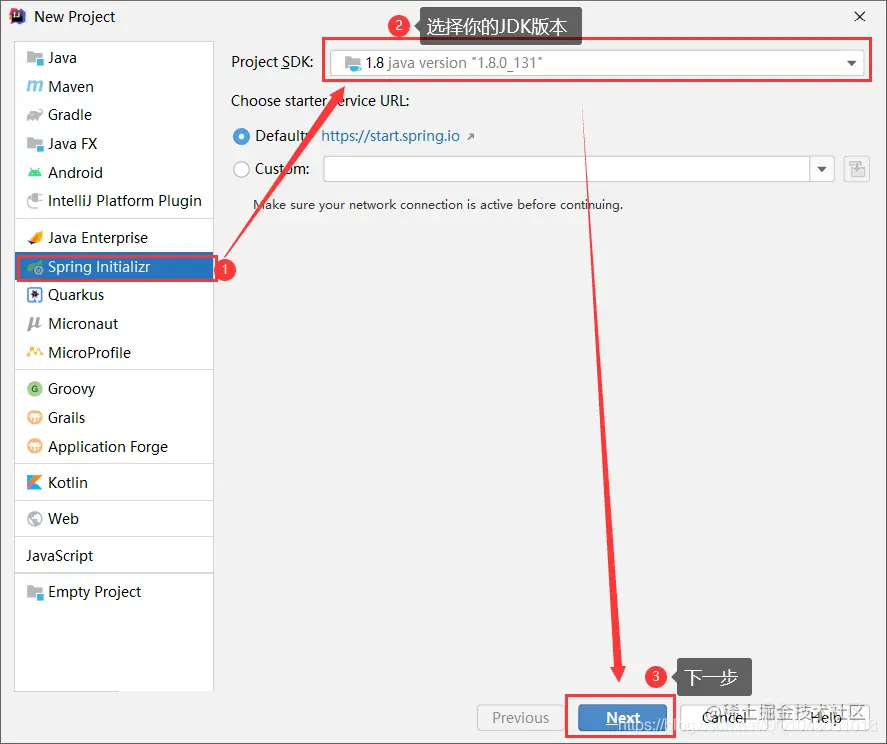
Task: Choose Gradle project type label
Action: click(70, 115)
